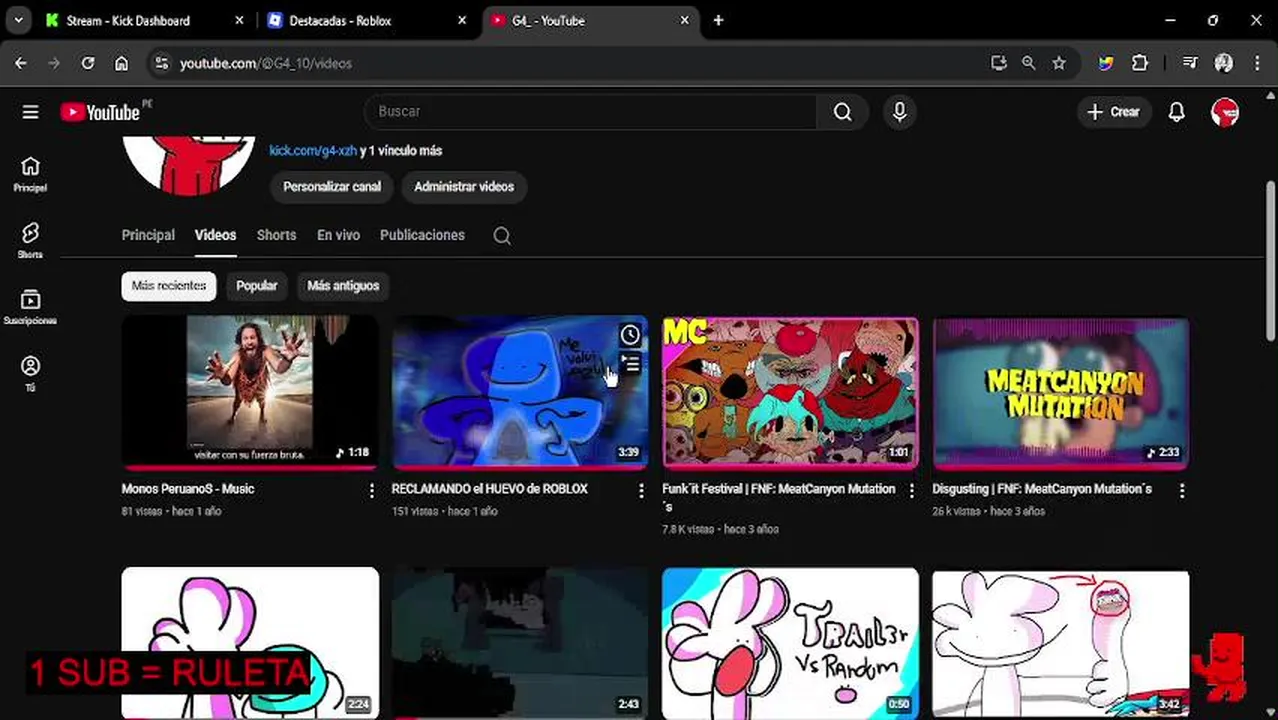Open the notifications bell

(1176, 112)
